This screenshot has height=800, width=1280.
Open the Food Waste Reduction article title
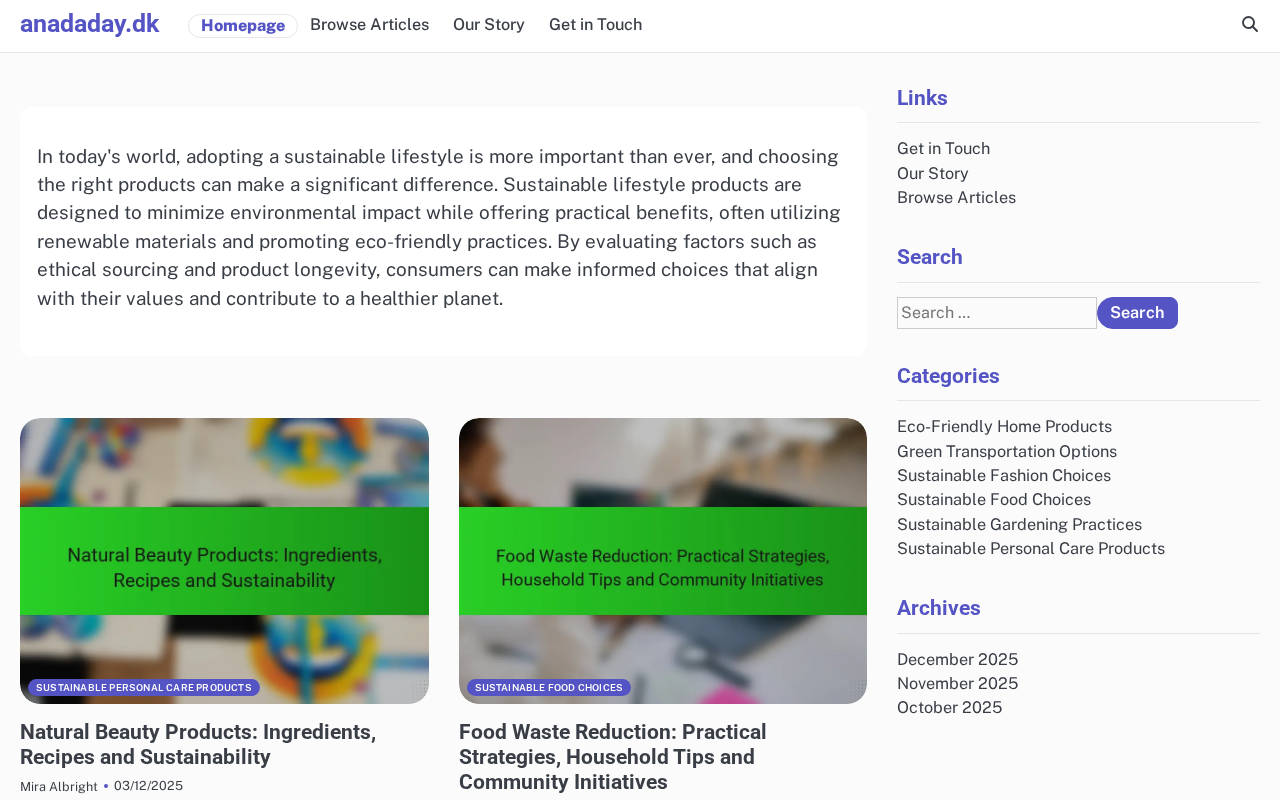pos(612,757)
